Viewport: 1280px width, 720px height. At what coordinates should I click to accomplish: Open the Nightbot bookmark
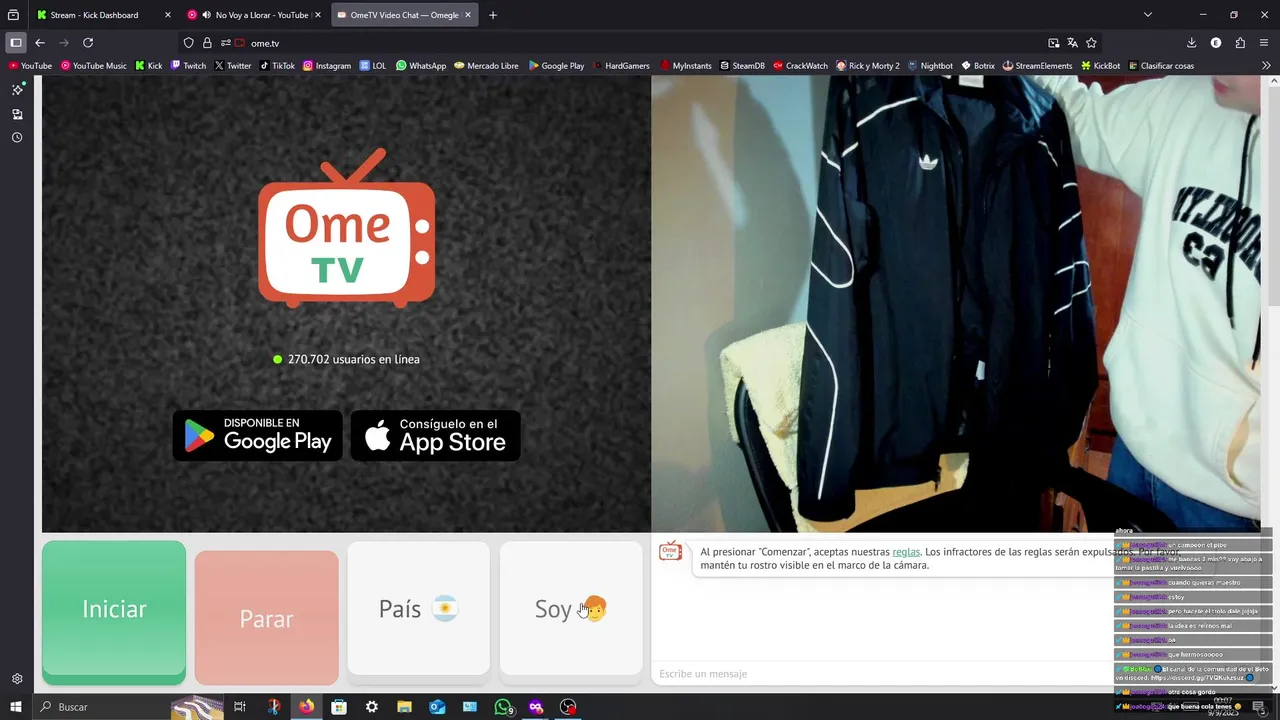coord(930,66)
